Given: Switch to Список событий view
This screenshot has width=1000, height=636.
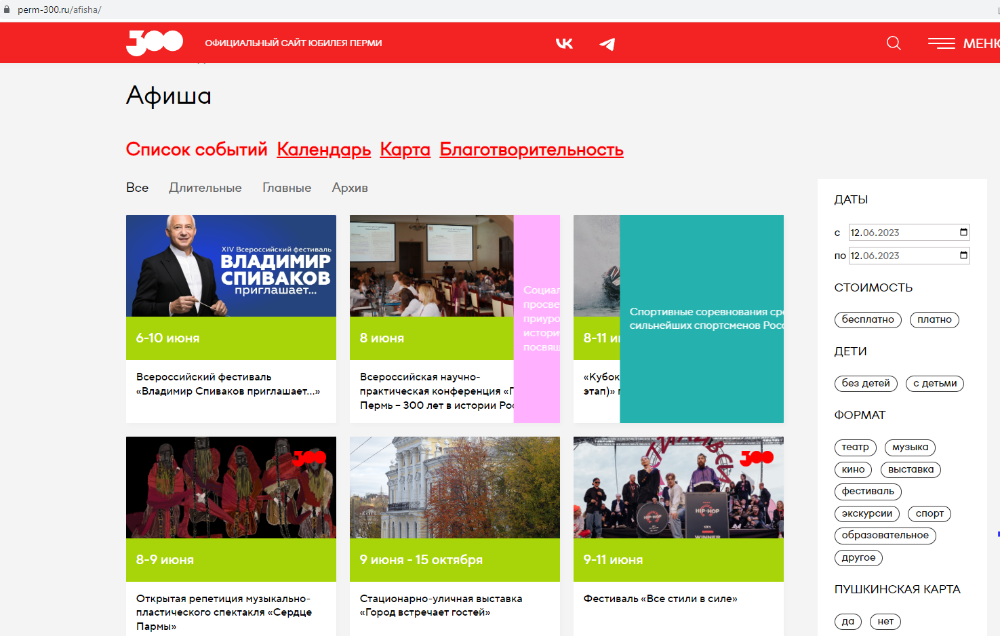Looking at the screenshot, I should 196,149.
